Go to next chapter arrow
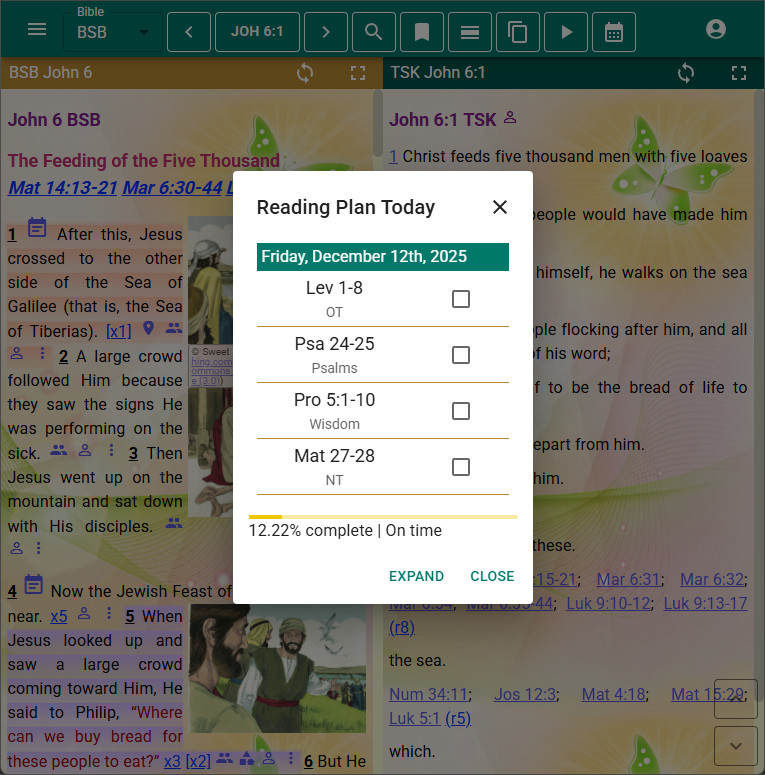 point(326,32)
